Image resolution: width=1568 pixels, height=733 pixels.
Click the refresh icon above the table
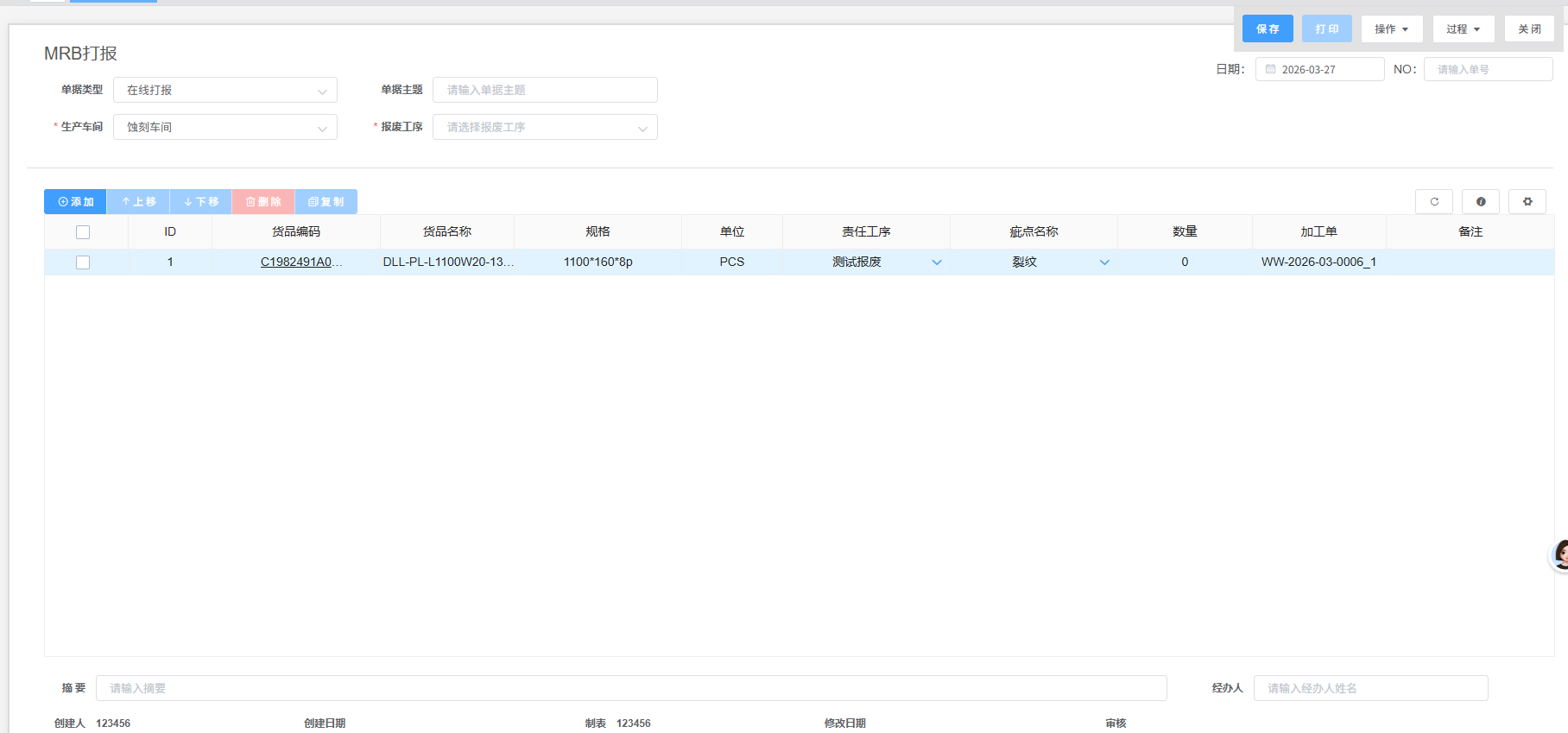[x=1433, y=202]
